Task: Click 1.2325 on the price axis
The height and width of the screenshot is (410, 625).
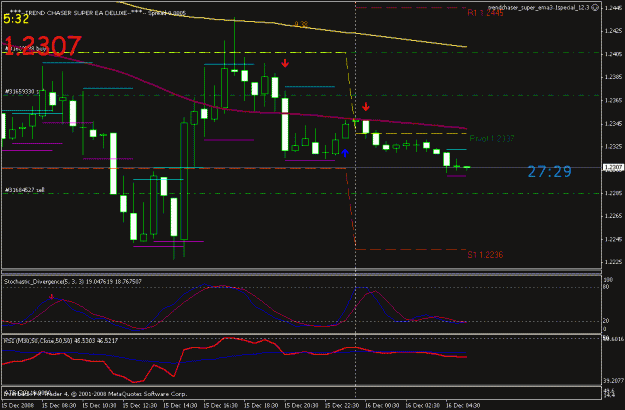Action: point(613,147)
